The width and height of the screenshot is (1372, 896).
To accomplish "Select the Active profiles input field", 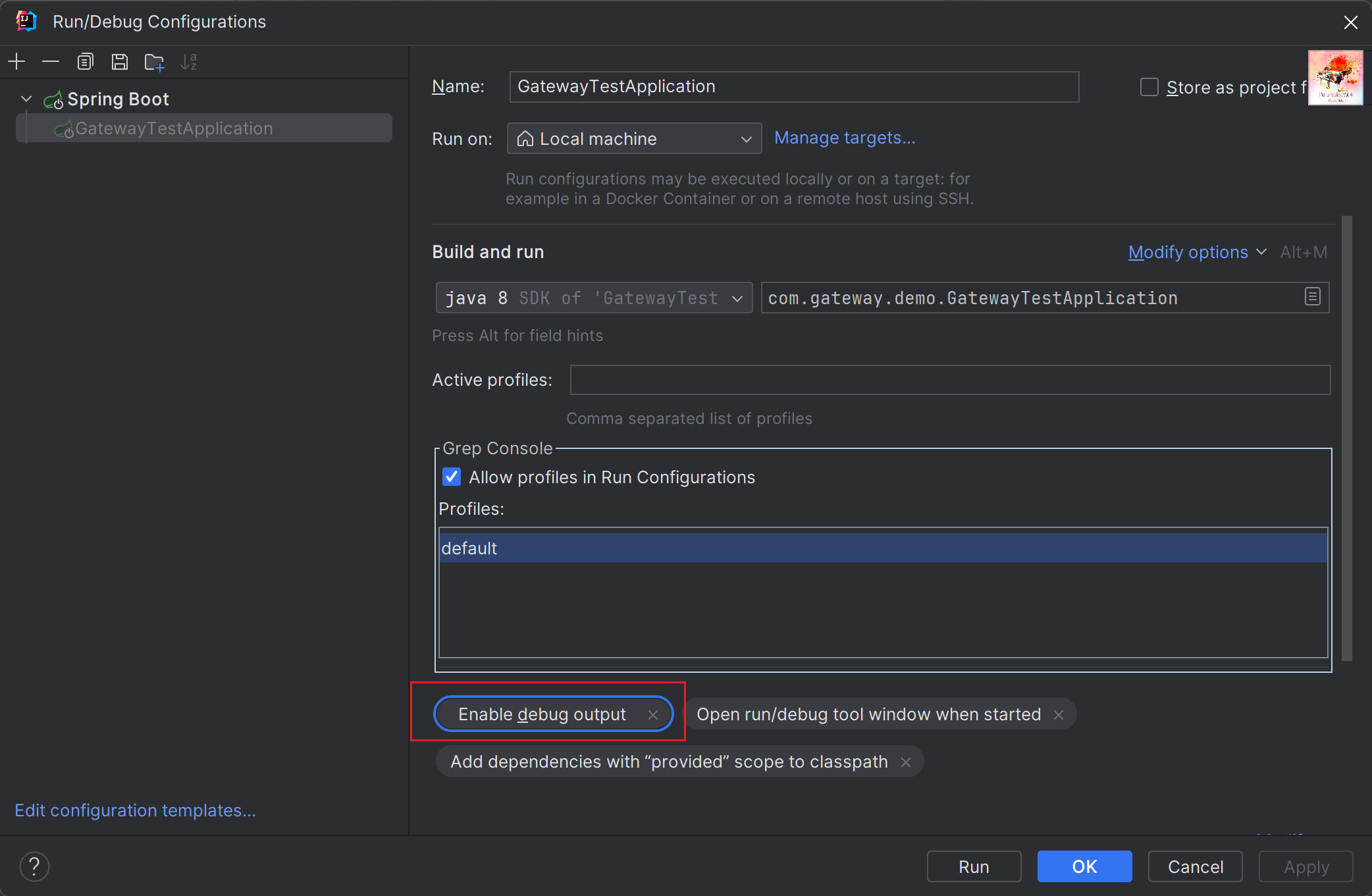I will click(x=949, y=380).
